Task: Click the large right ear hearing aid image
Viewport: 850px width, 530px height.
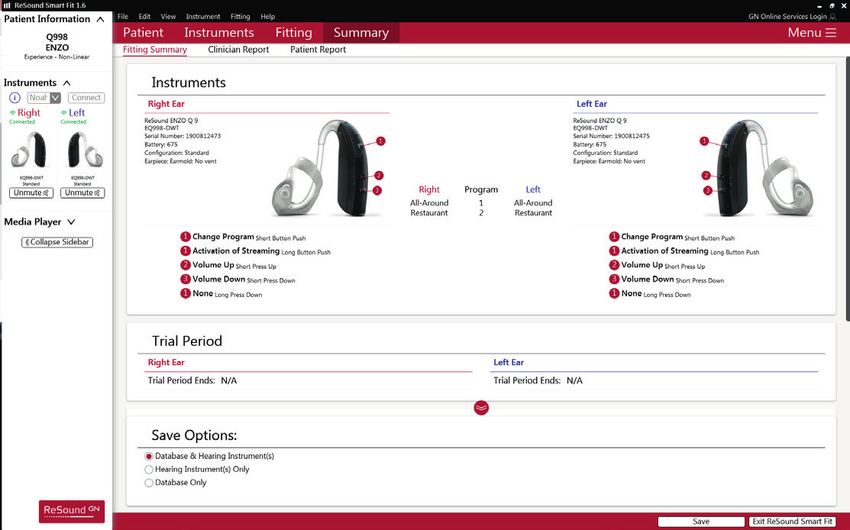Action: tap(320, 169)
